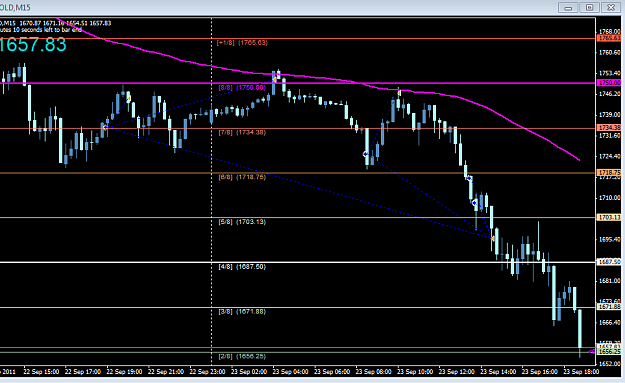Select orange arrow marker just above the [8/8] label
Viewport: 625px width, 383px height.
[x=274, y=80]
